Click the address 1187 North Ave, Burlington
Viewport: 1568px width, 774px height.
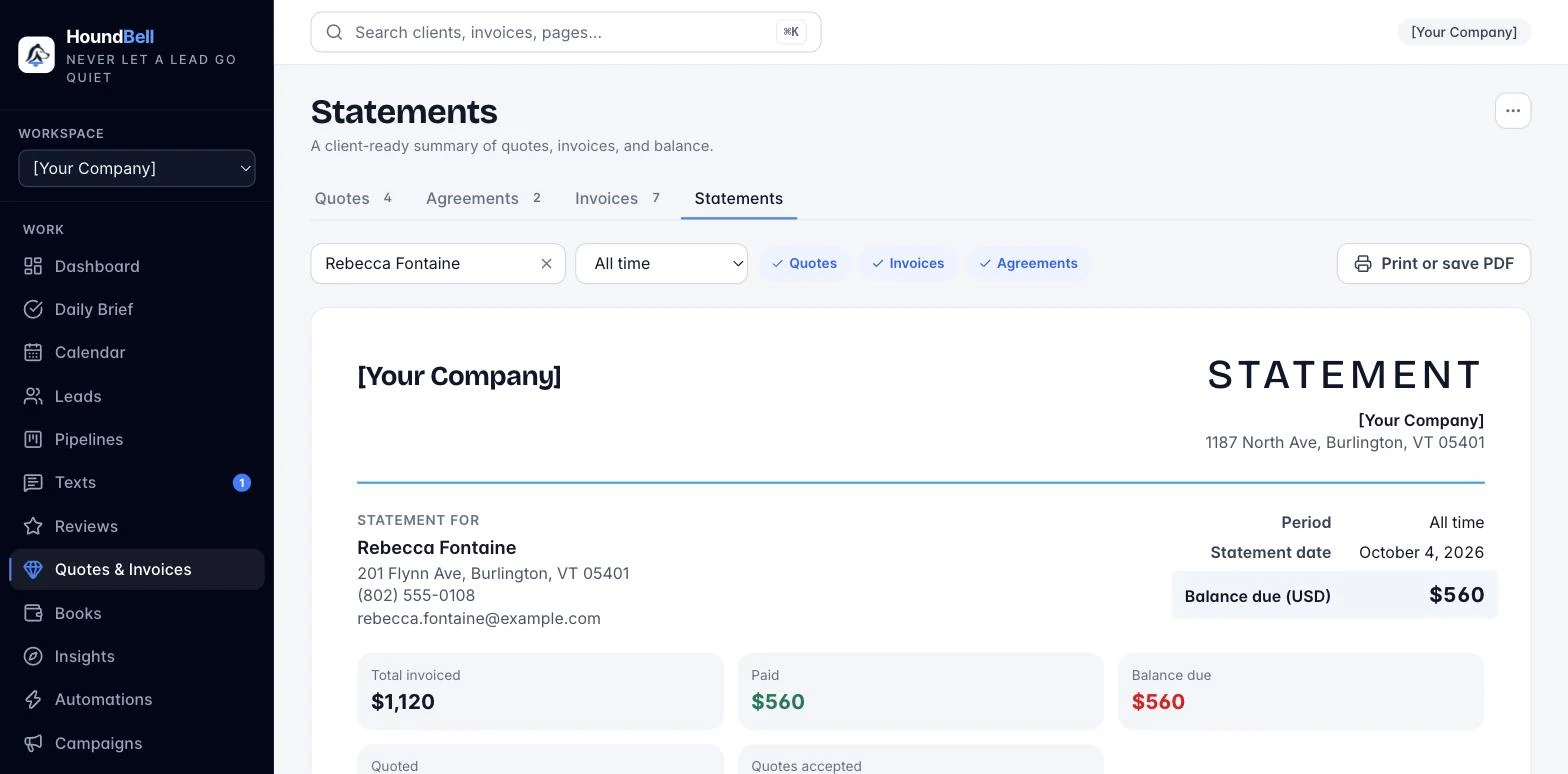(1345, 442)
